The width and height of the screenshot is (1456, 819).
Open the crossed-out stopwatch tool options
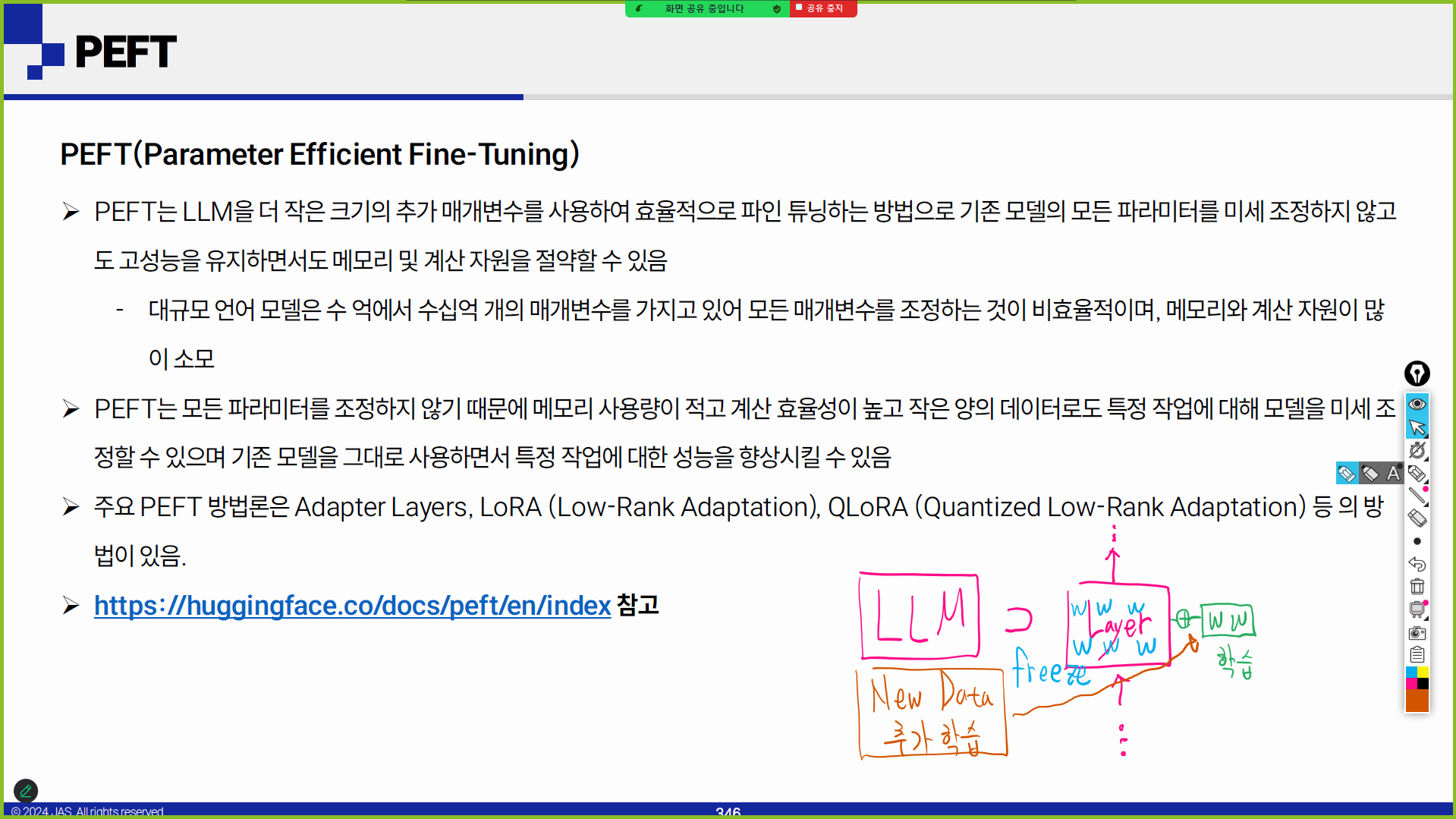[1417, 451]
